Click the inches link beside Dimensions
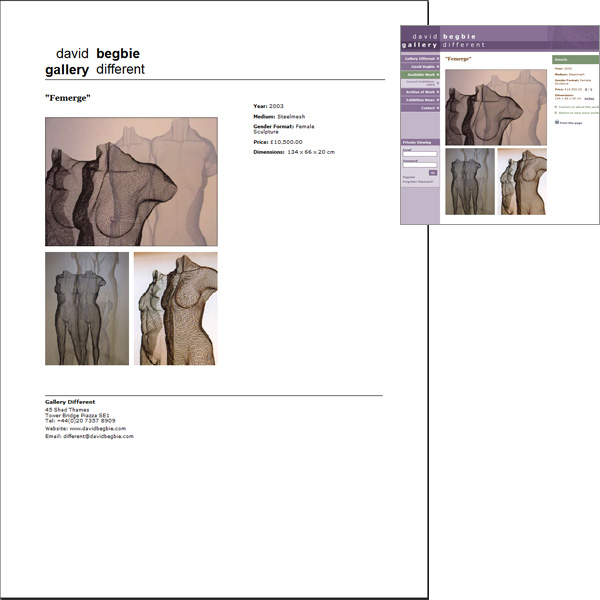Image resolution: width=600 pixels, height=600 pixels. click(589, 99)
